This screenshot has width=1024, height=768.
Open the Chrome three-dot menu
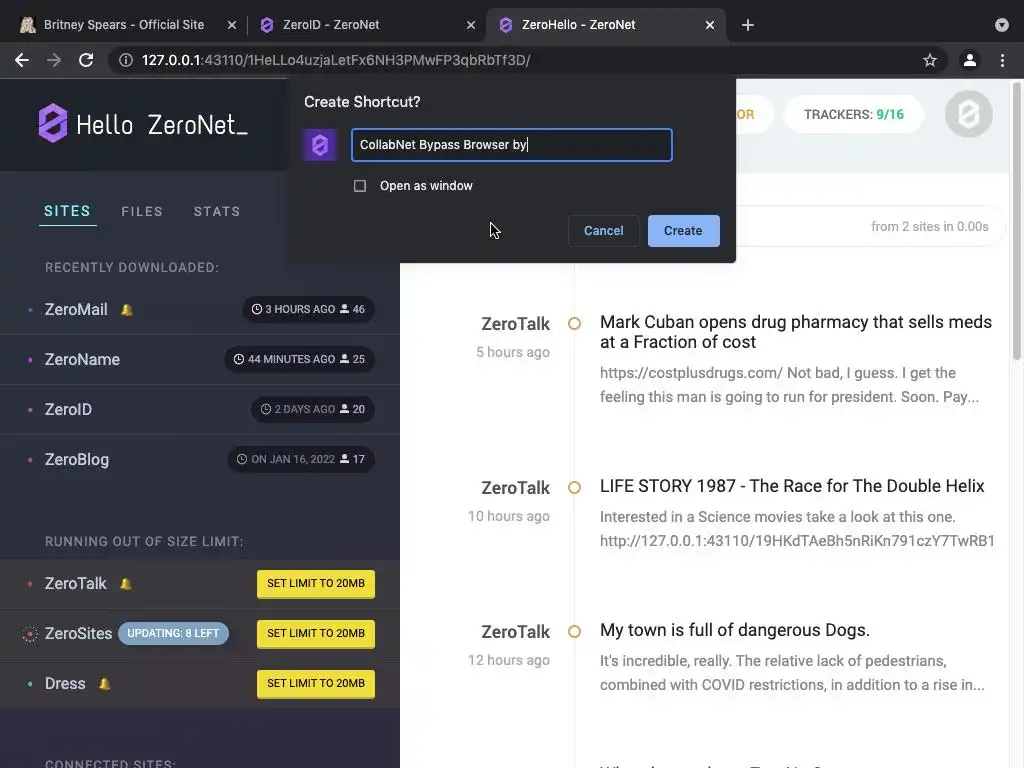click(1002, 60)
